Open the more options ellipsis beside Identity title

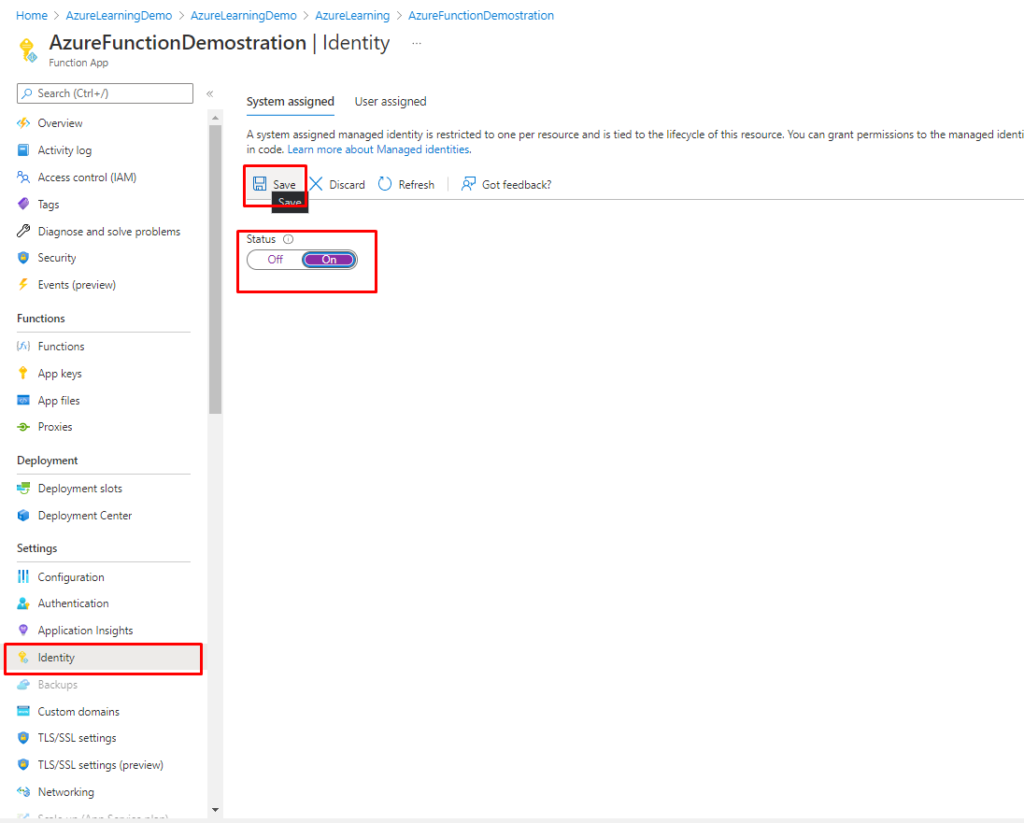pyautogui.click(x=417, y=43)
